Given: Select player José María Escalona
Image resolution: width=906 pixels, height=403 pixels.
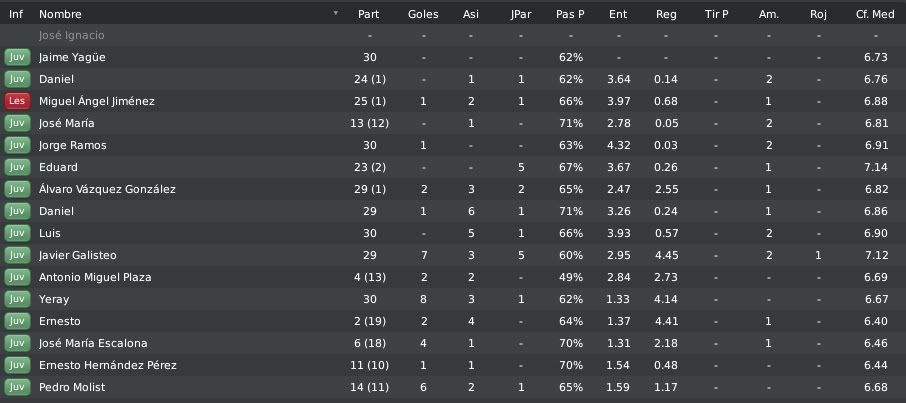Looking at the screenshot, I should 93,343.
